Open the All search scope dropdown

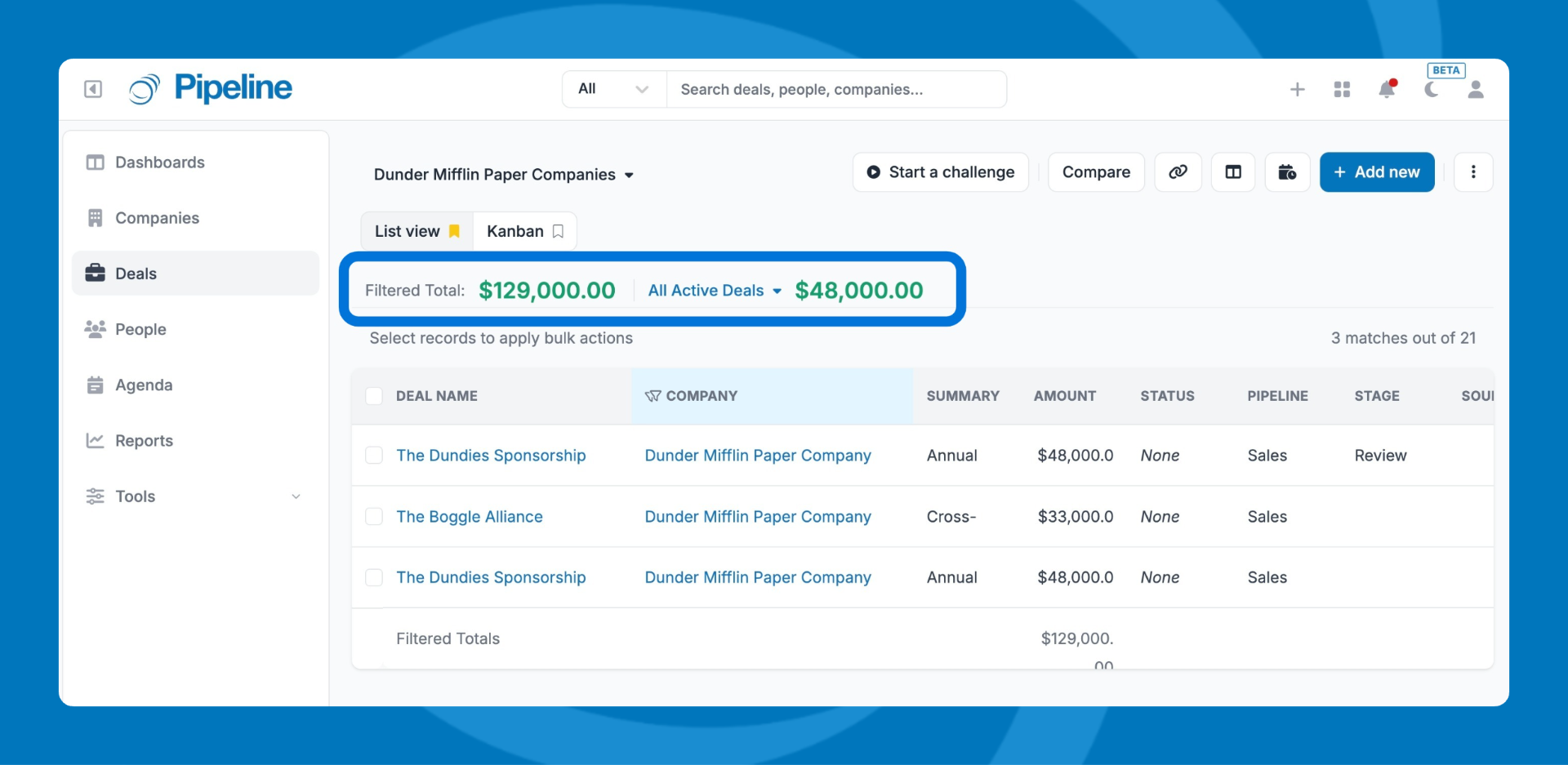pyautogui.click(x=613, y=89)
